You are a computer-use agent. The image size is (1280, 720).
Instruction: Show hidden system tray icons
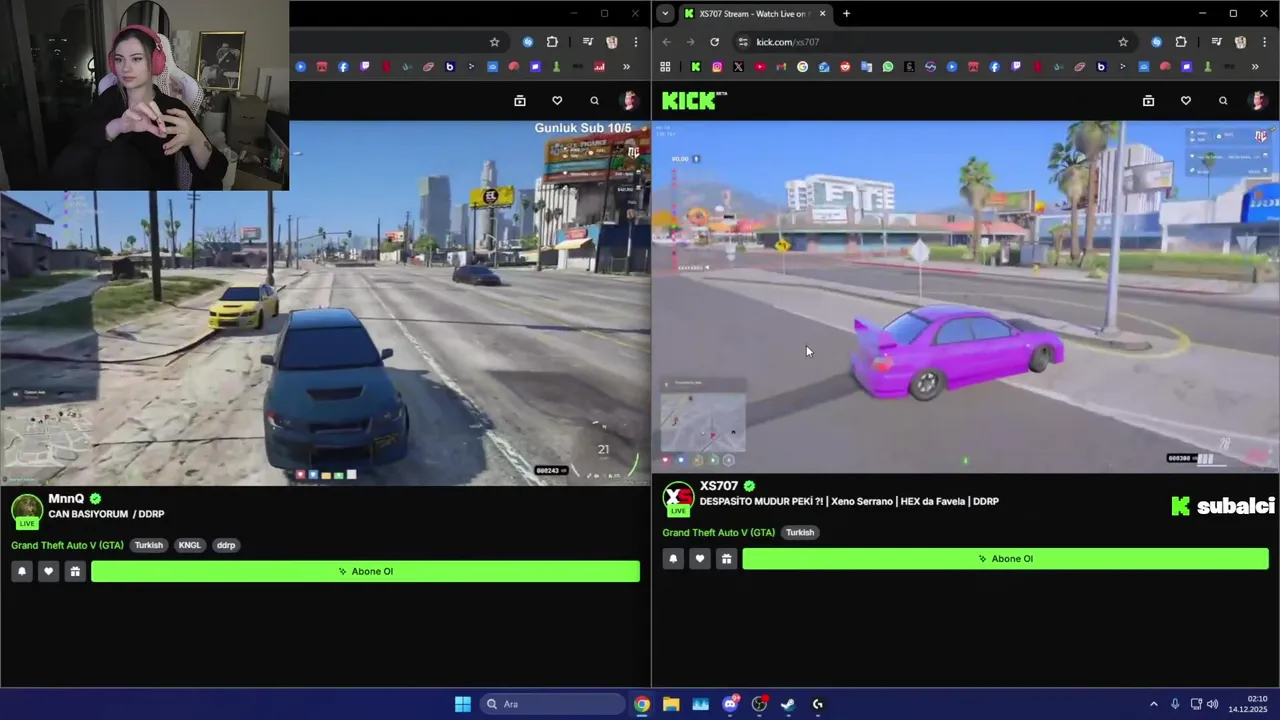[x=1153, y=704]
